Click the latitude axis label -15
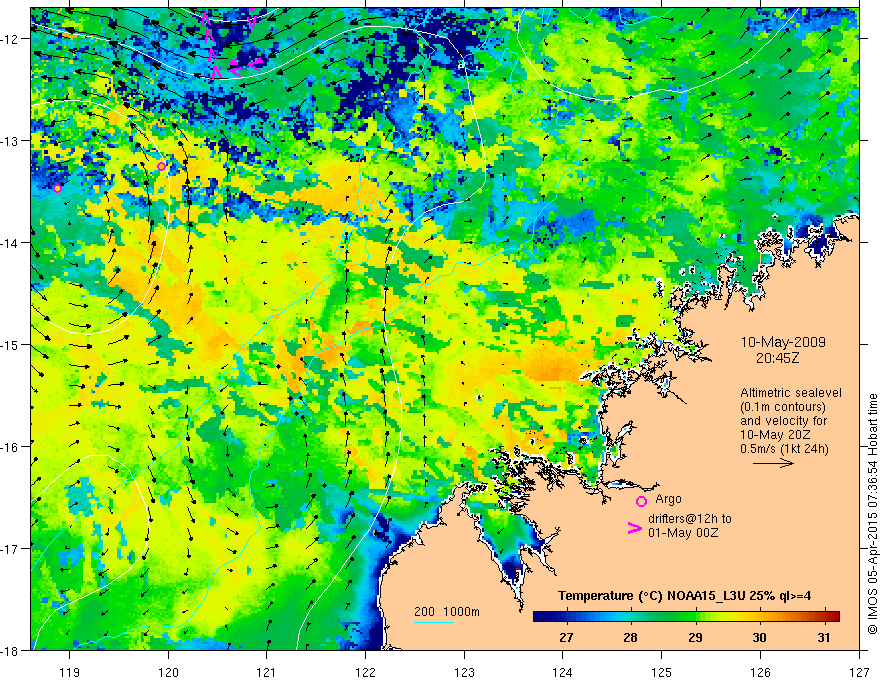Image resolution: width=880 pixels, height=680 pixels. (11, 344)
